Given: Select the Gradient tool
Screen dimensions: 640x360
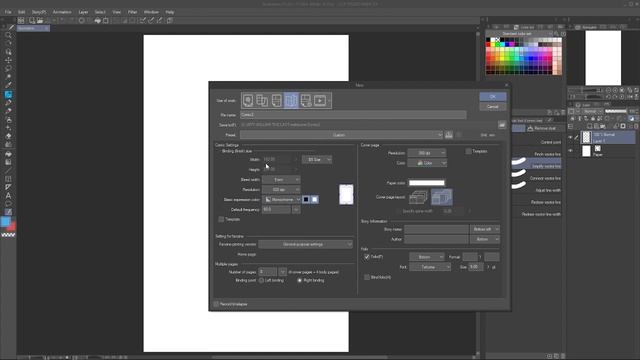Looking at the screenshot, I should pos(8,162).
